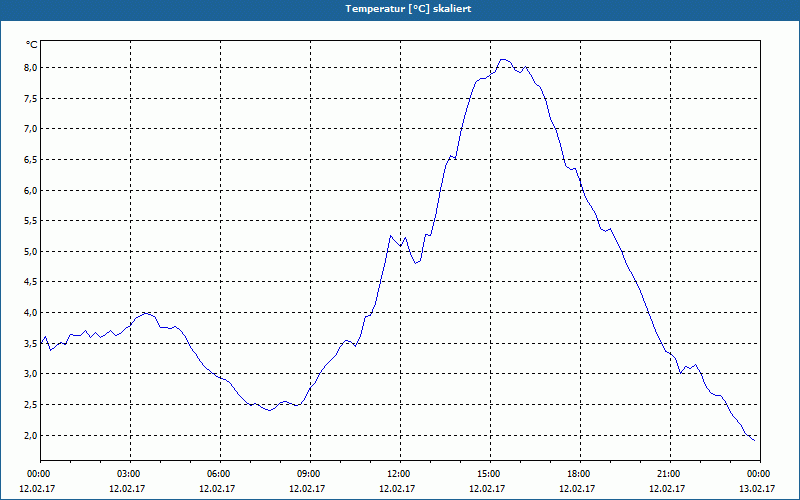The height and width of the screenshot is (500, 800).
Task: Click the 18:00 time axis label
Action: (x=580, y=474)
